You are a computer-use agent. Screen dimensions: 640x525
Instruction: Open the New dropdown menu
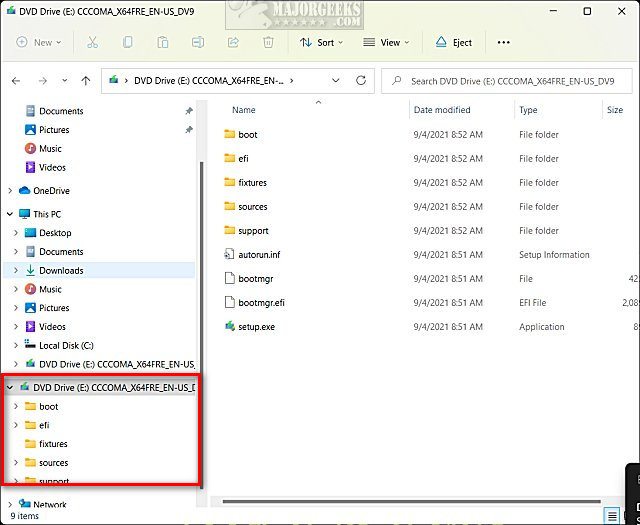pos(39,43)
